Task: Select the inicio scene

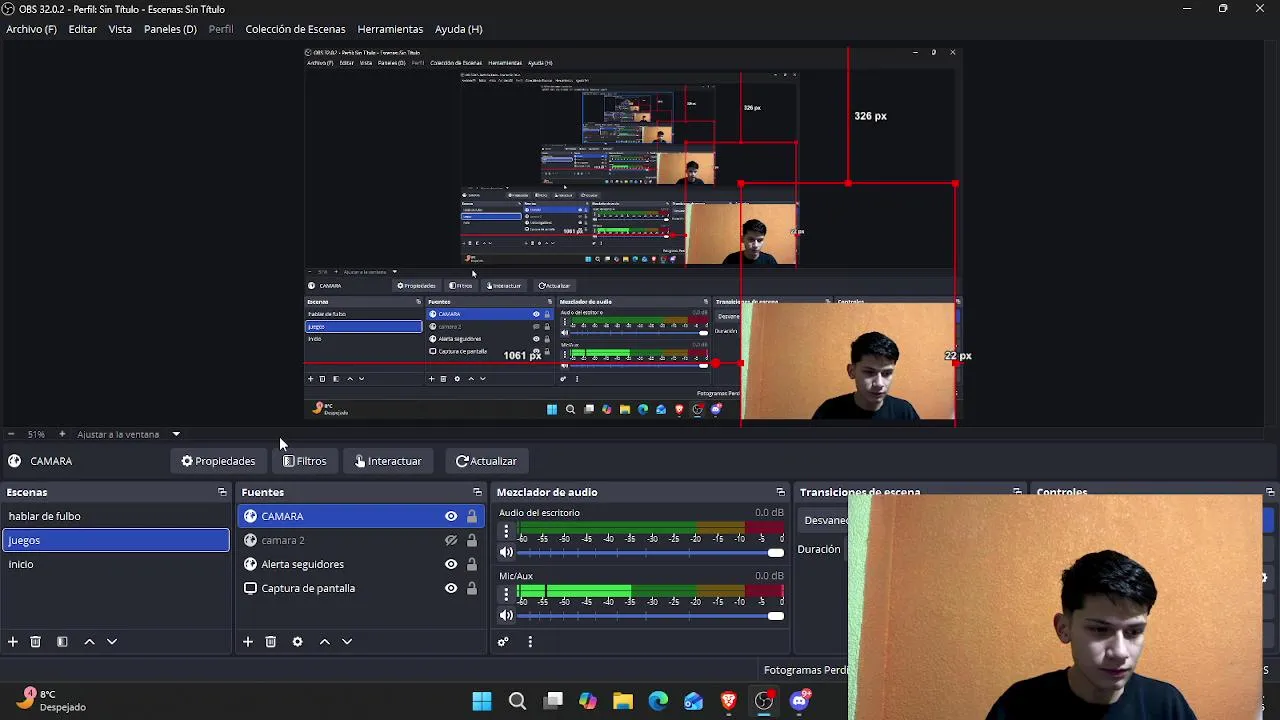Action: tap(116, 564)
